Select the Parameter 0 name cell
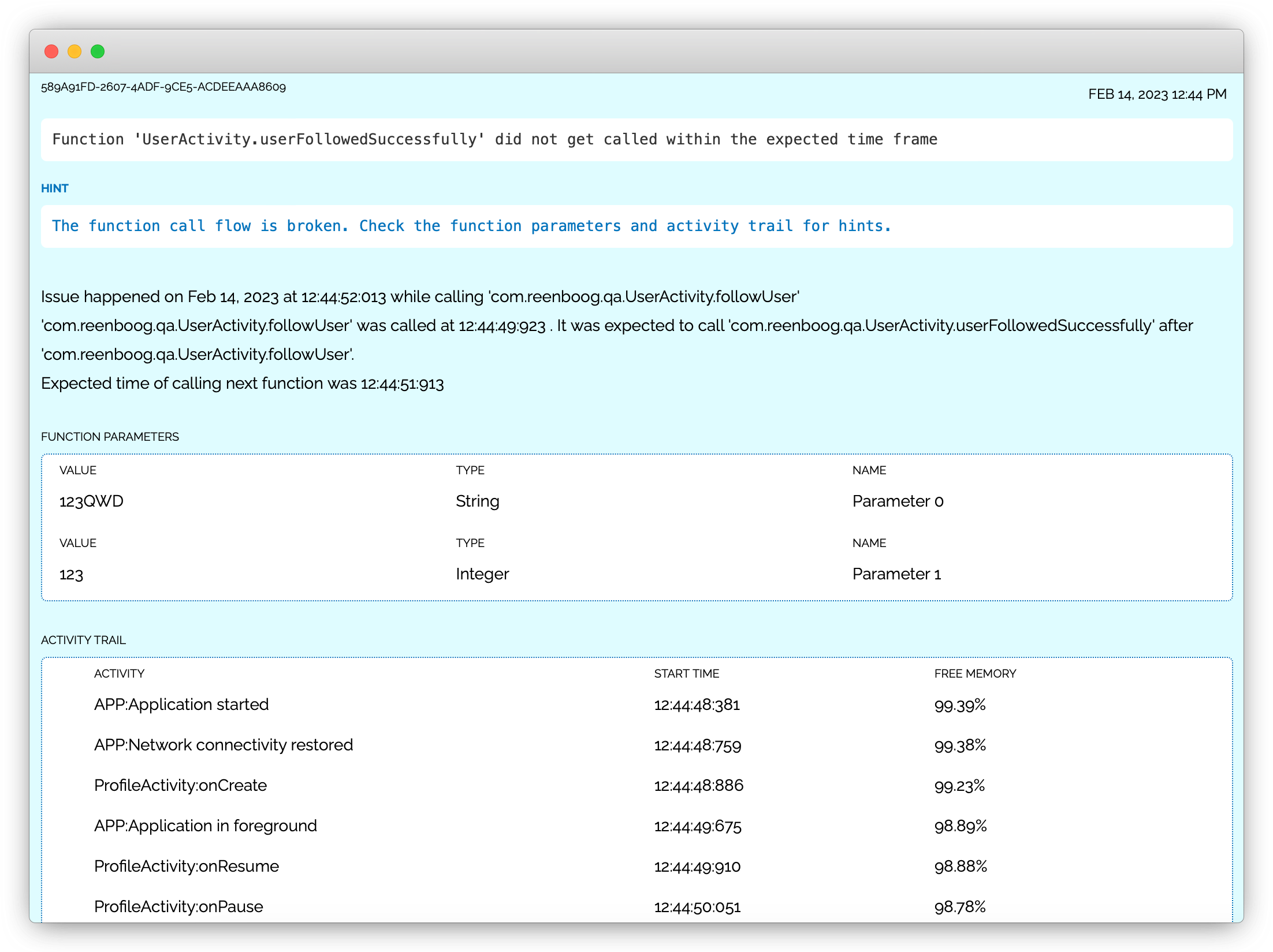Viewport: 1273px width, 952px height. [898, 501]
